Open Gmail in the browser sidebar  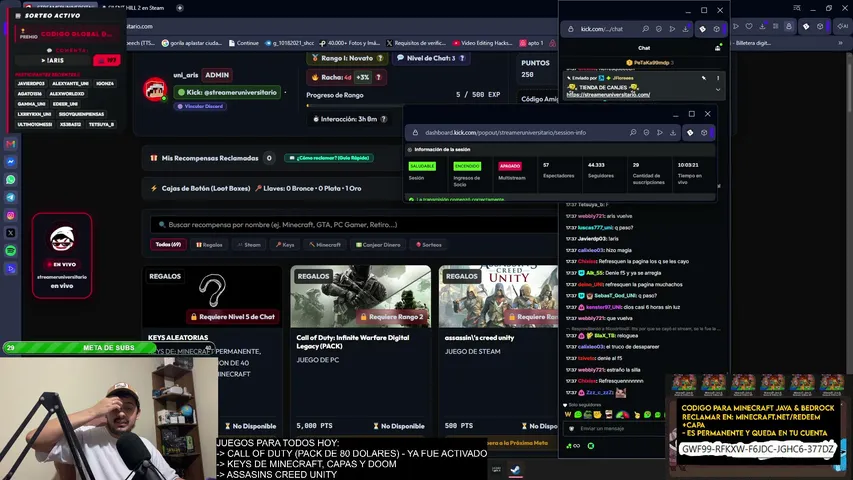pos(10,144)
